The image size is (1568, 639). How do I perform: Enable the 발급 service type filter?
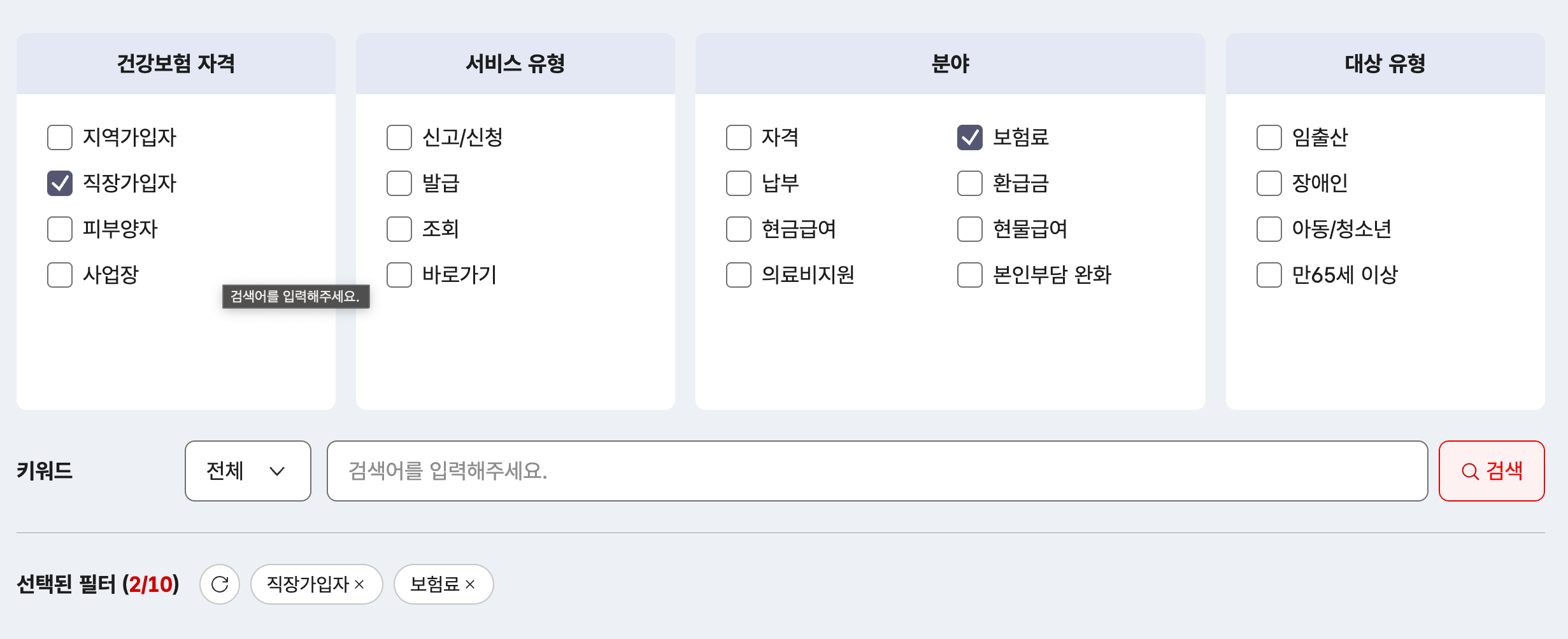(x=399, y=183)
